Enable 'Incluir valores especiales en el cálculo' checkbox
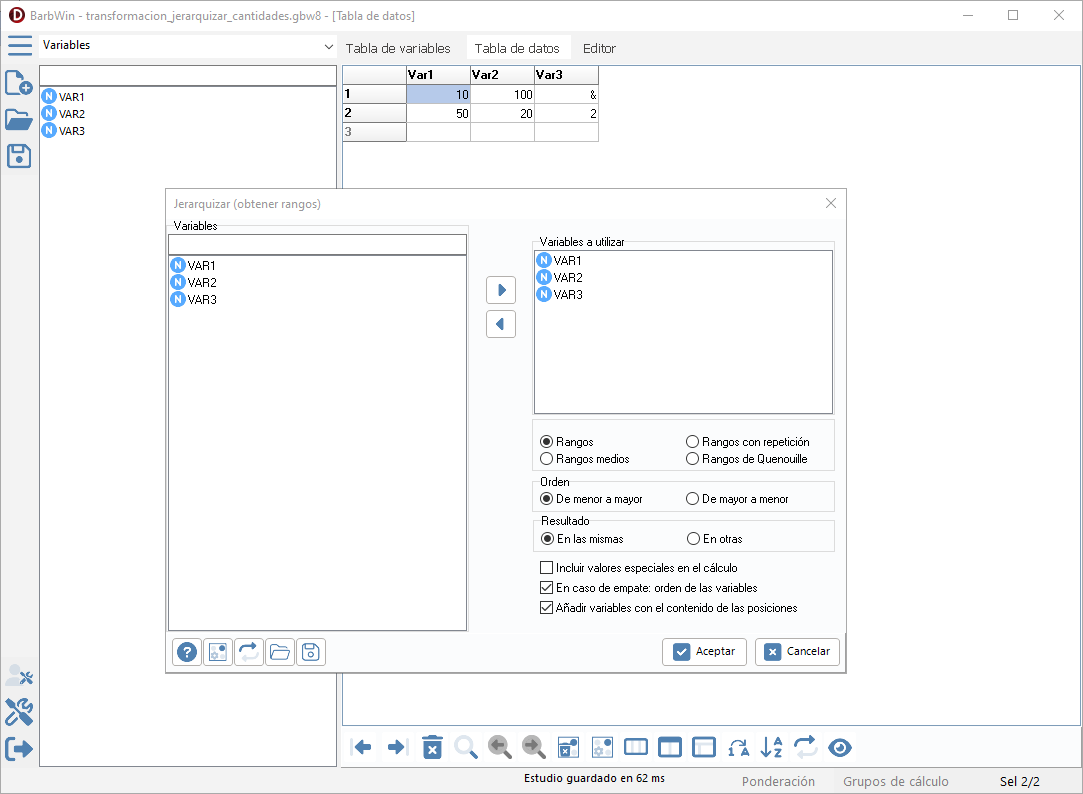The height and width of the screenshot is (794, 1083). 546,568
